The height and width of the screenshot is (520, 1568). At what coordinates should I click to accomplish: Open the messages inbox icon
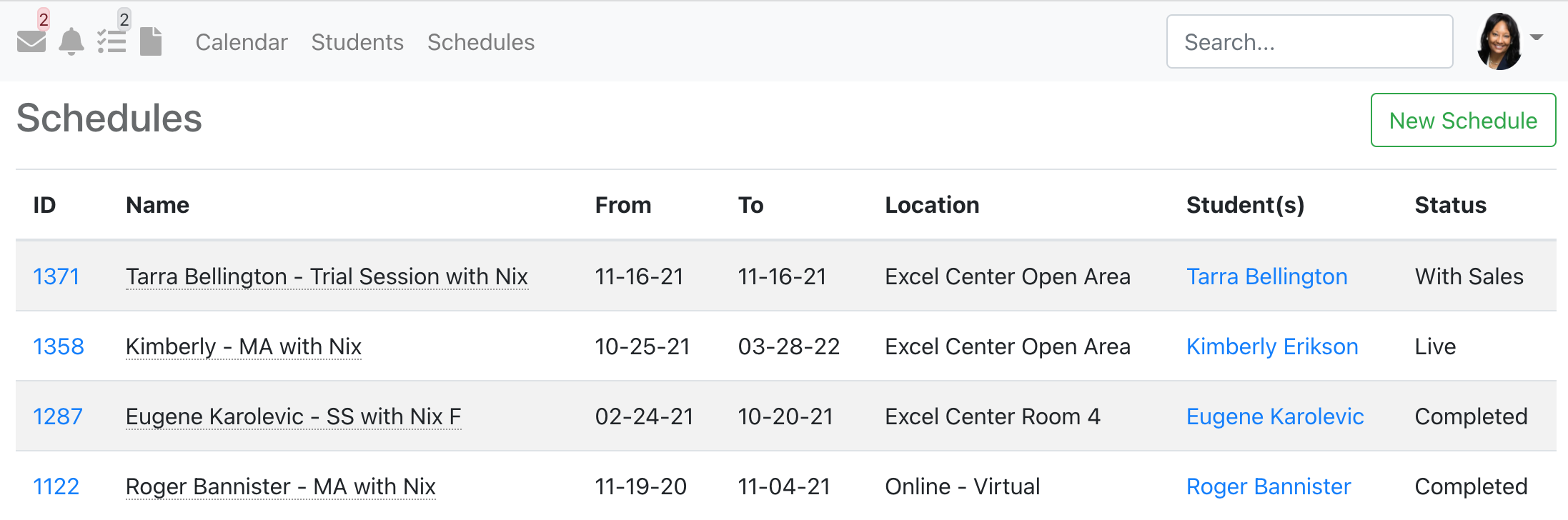33,41
